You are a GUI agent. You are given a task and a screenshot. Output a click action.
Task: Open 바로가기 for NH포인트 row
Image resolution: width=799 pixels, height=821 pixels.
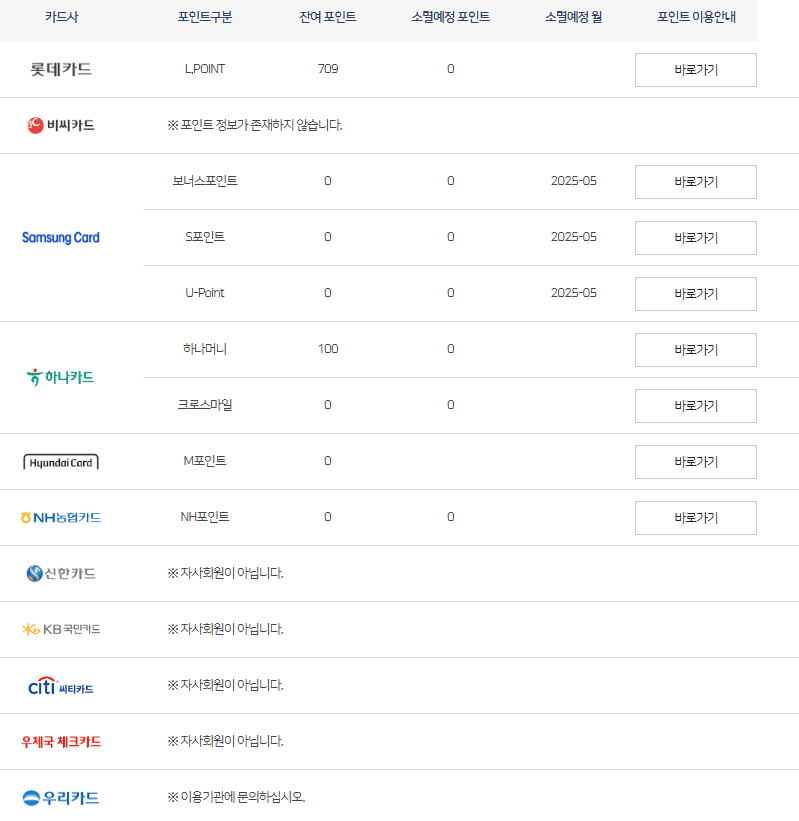point(695,518)
